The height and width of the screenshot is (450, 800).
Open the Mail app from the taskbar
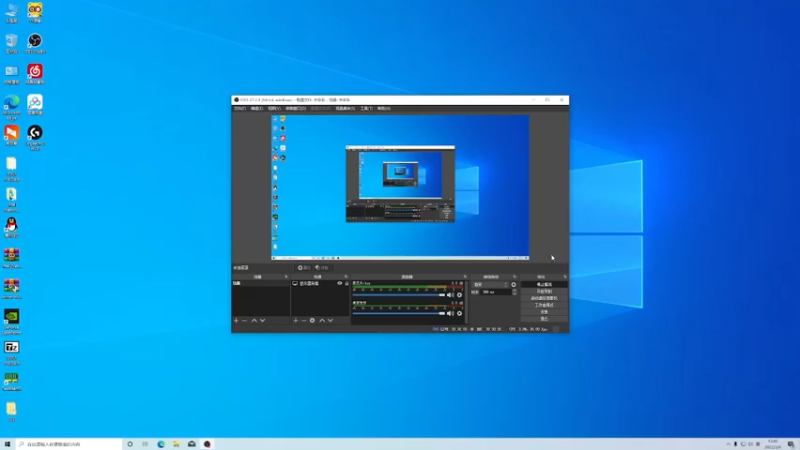click(x=191, y=444)
